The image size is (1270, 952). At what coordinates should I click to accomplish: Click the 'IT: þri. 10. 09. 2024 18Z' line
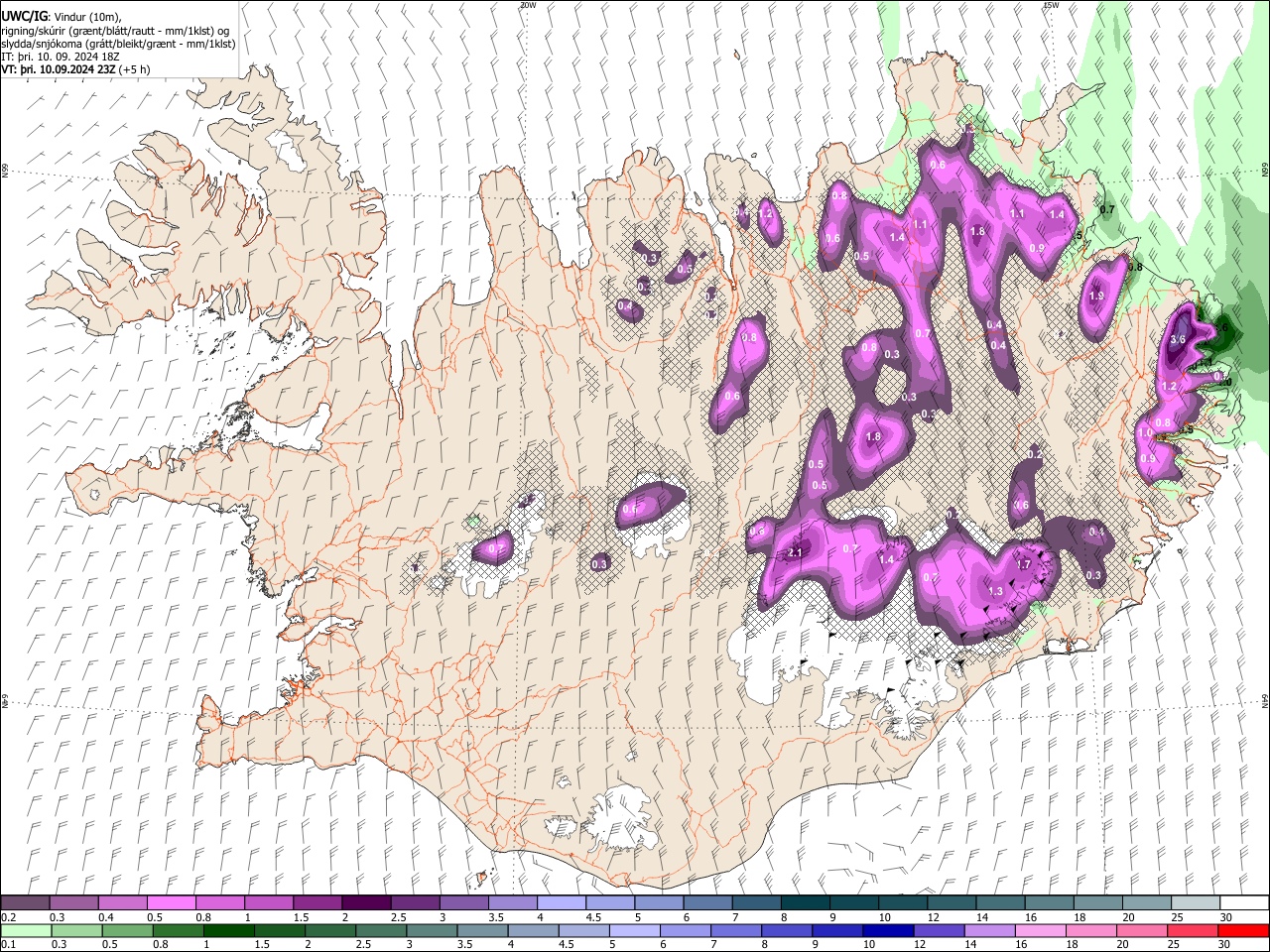click(61, 57)
